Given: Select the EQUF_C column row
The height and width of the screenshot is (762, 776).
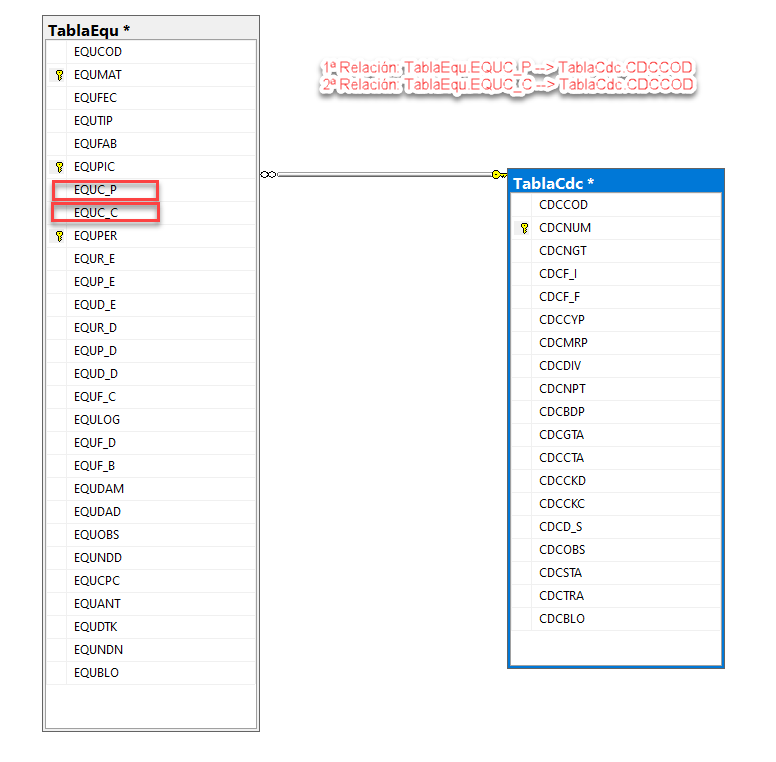Looking at the screenshot, I should tap(151, 397).
